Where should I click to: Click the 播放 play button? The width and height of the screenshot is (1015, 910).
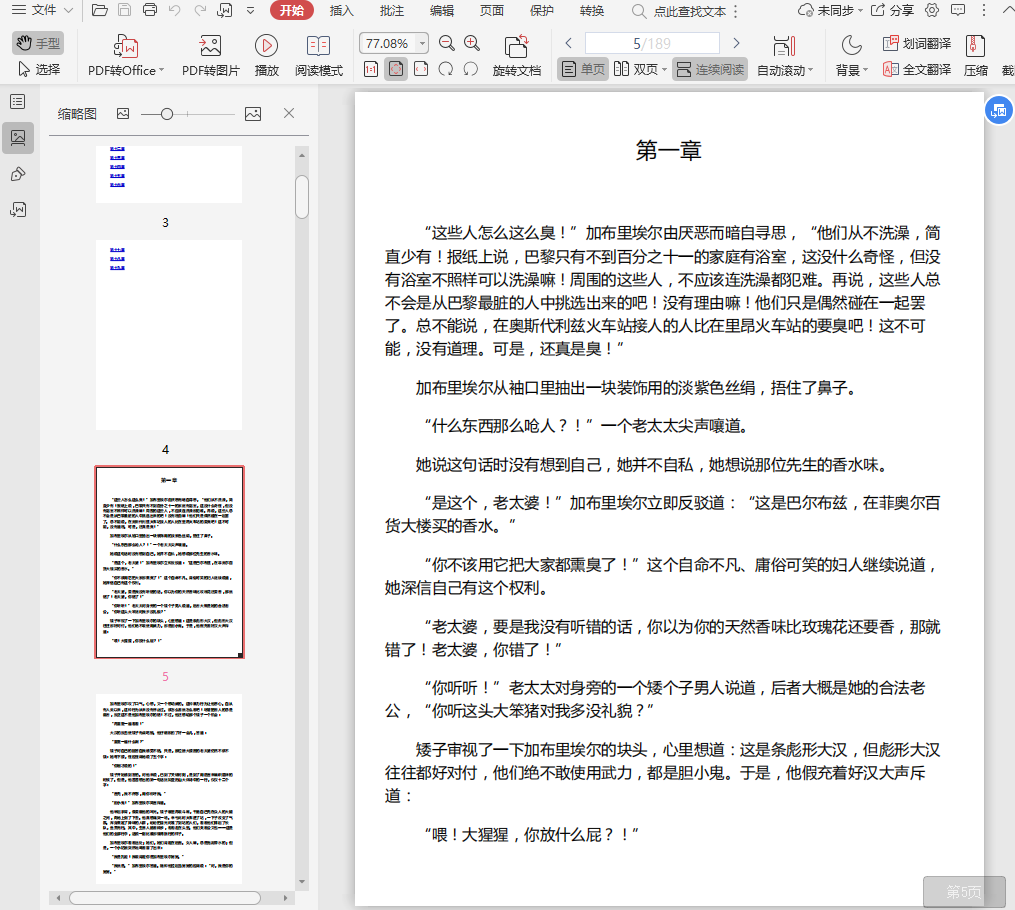tap(266, 56)
